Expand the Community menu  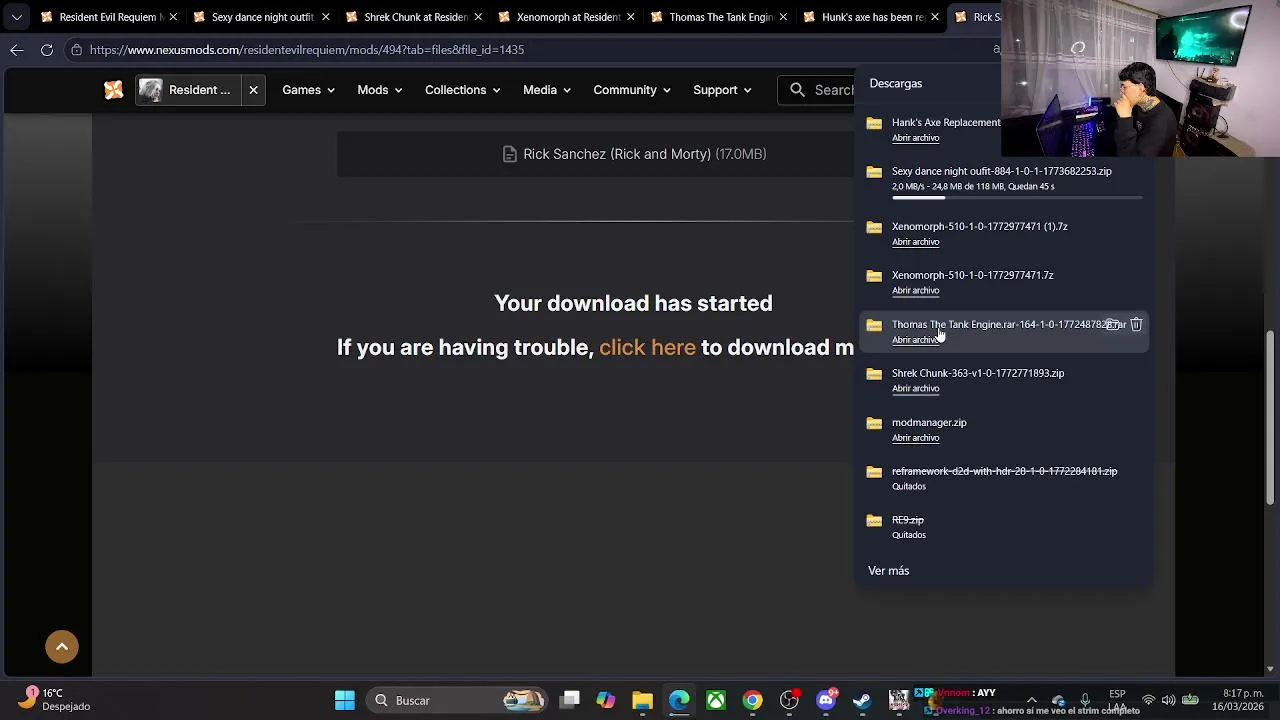(x=632, y=90)
